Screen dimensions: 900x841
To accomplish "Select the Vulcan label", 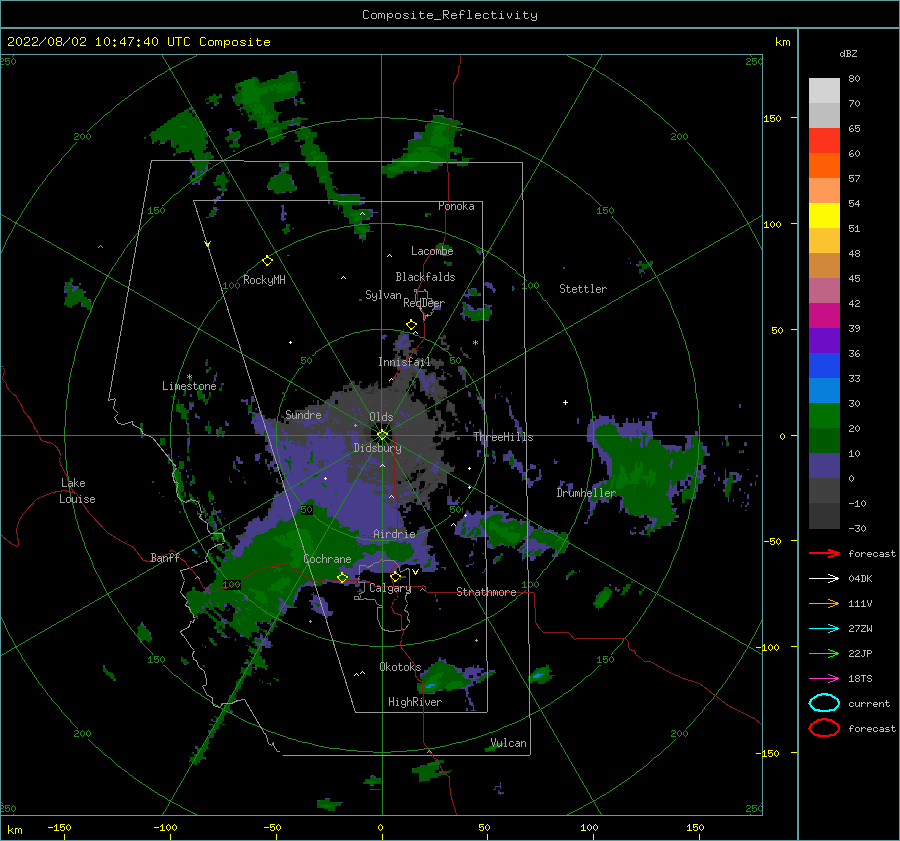I will (508, 743).
